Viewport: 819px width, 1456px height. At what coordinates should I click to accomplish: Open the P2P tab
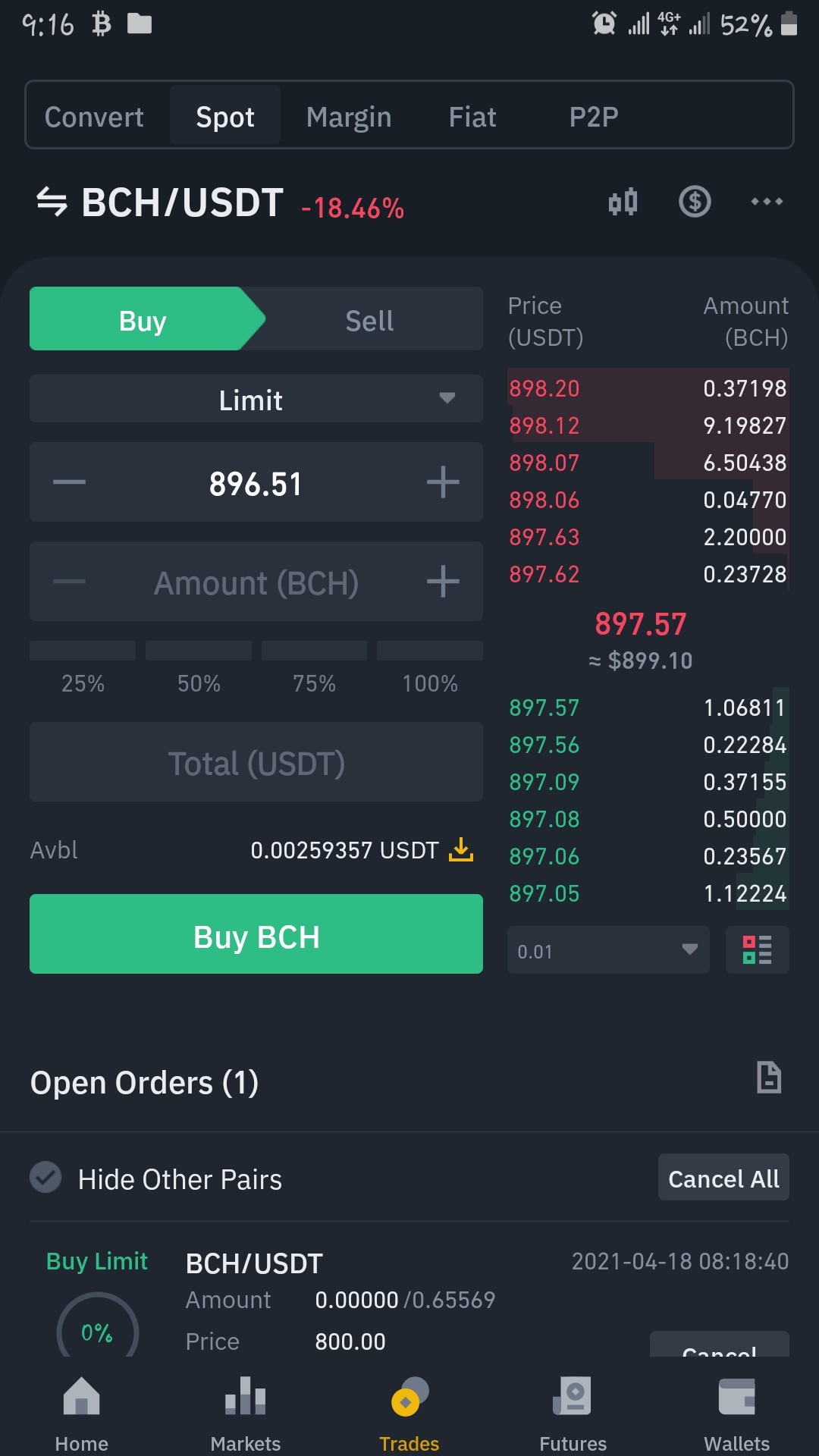pyautogui.click(x=594, y=117)
